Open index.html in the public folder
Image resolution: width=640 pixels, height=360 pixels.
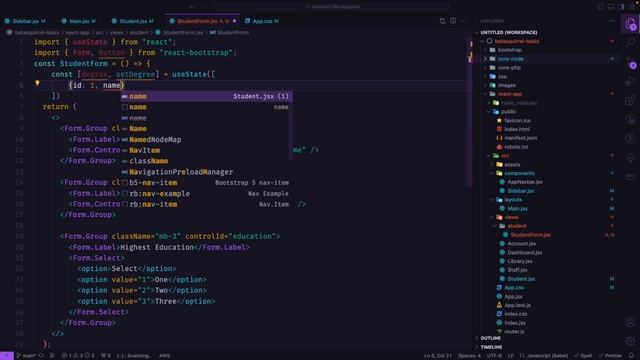(x=517, y=129)
